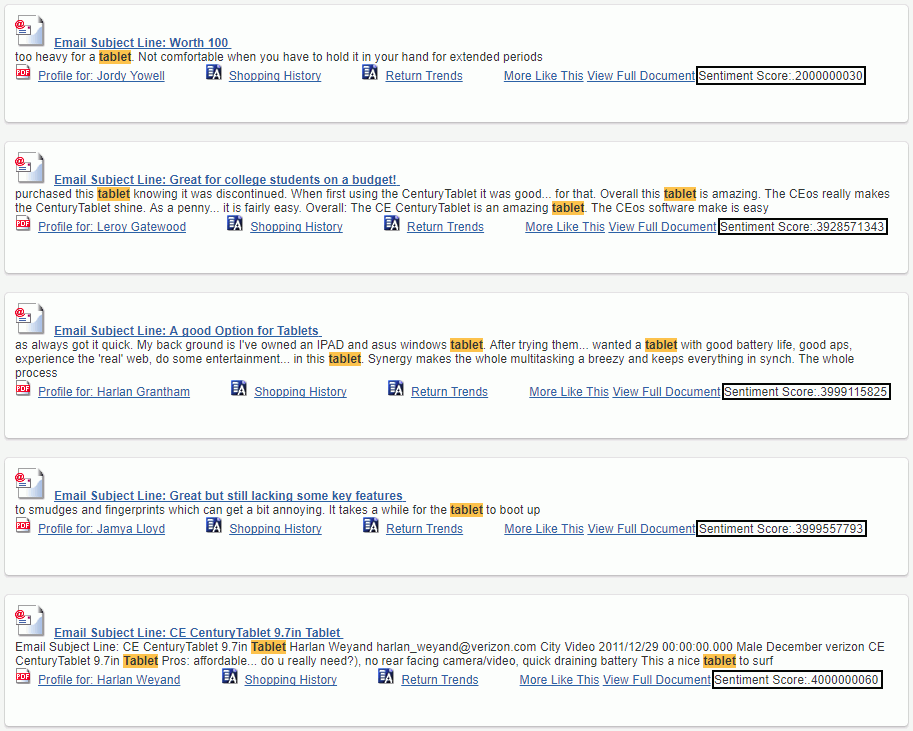The image size is (913, 731).
Task: Click snippet text 'purchased this tablet knowing'
Action: pos(93,194)
